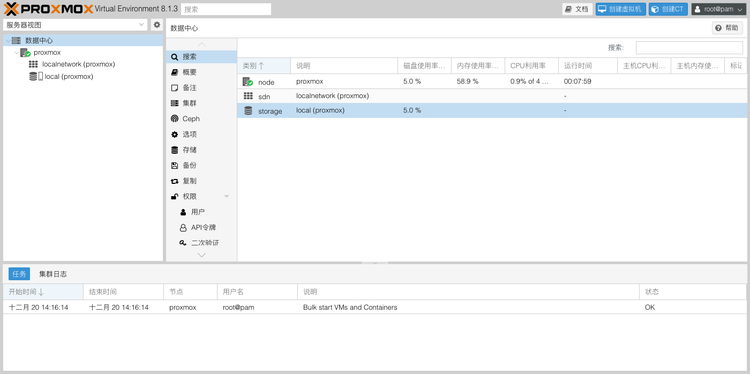Click the 58.9 % memory usage cell
750x374 pixels.
tap(478, 81)
